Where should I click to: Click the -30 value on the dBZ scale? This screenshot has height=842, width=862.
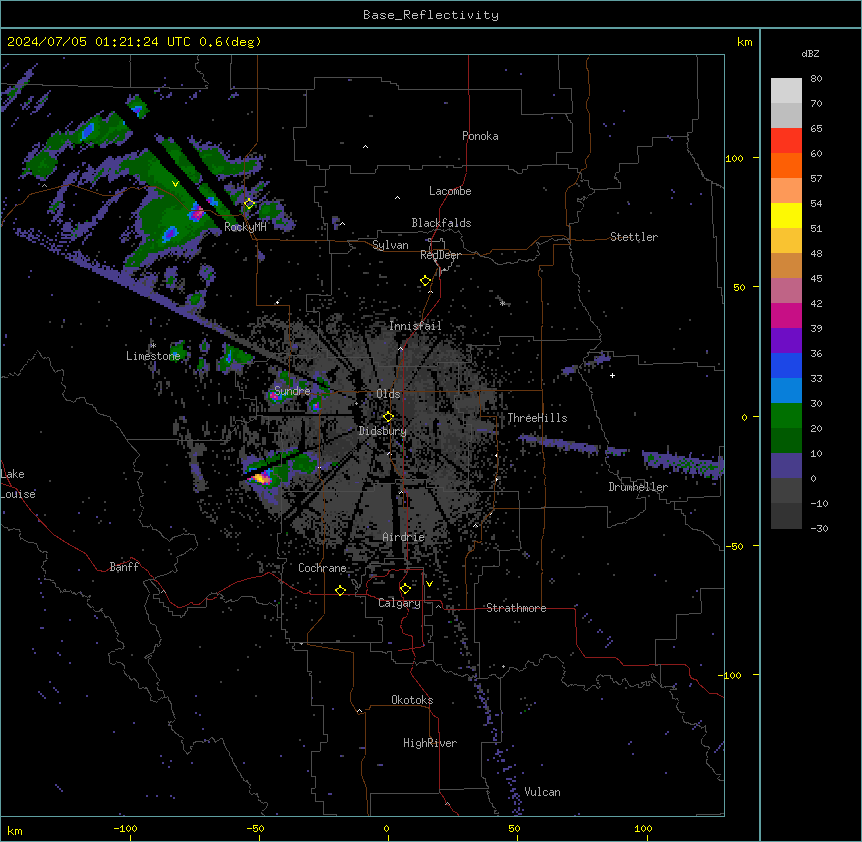click(x=819, y=528)
